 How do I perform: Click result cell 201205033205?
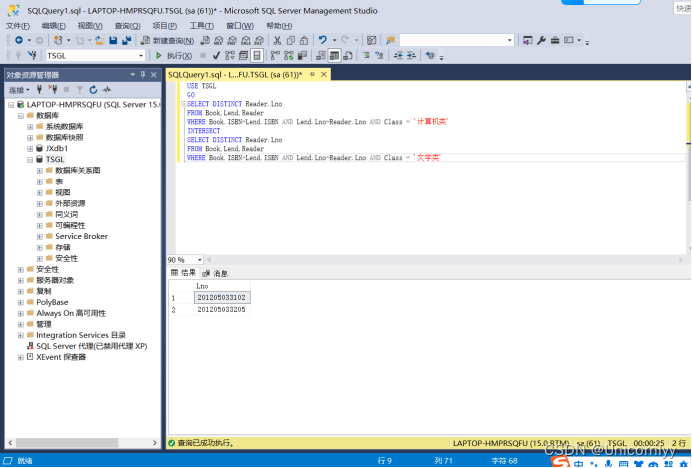[x=222, y=309]
